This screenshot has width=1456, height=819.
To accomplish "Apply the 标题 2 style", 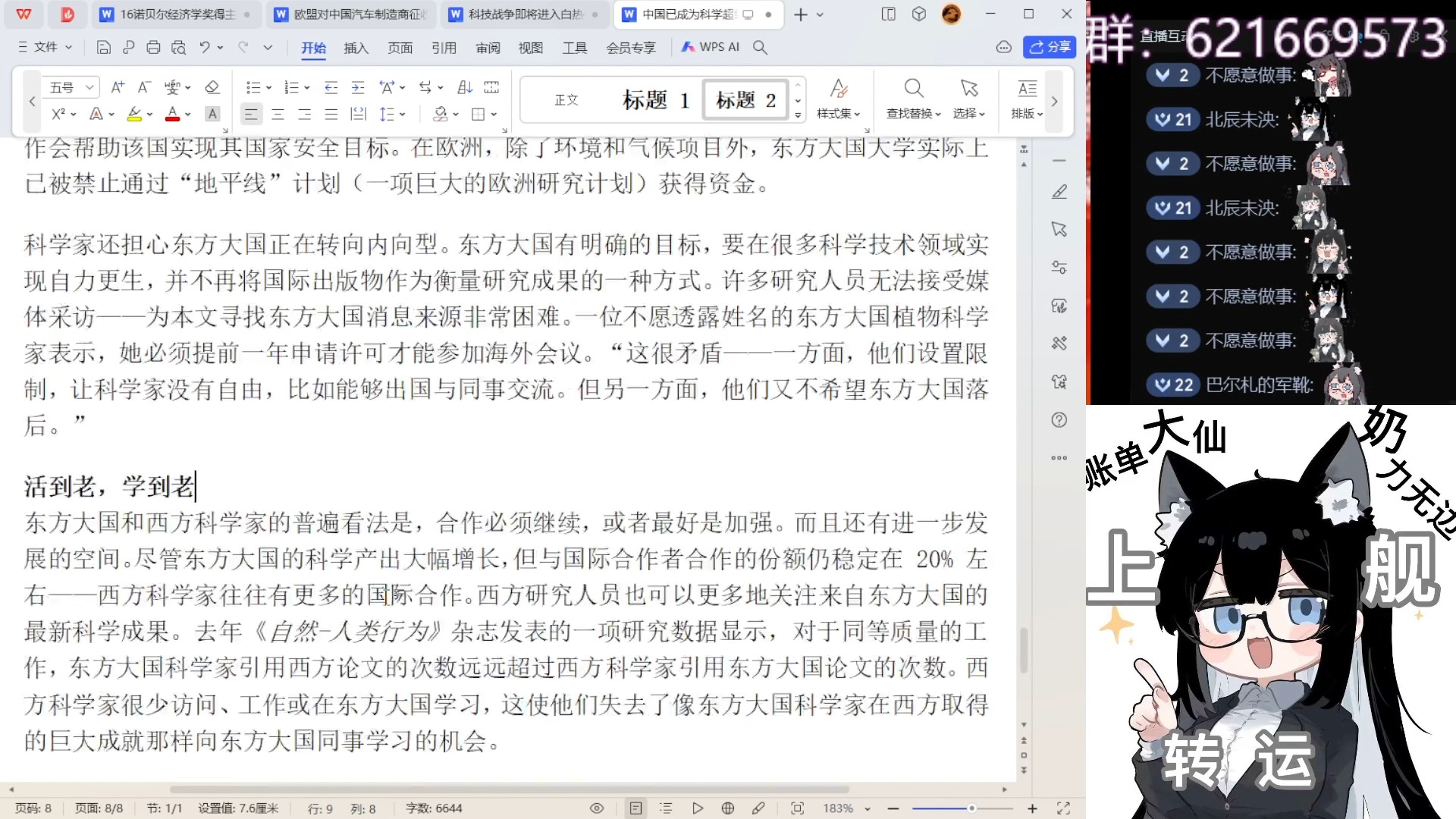I will coord(746,100).
